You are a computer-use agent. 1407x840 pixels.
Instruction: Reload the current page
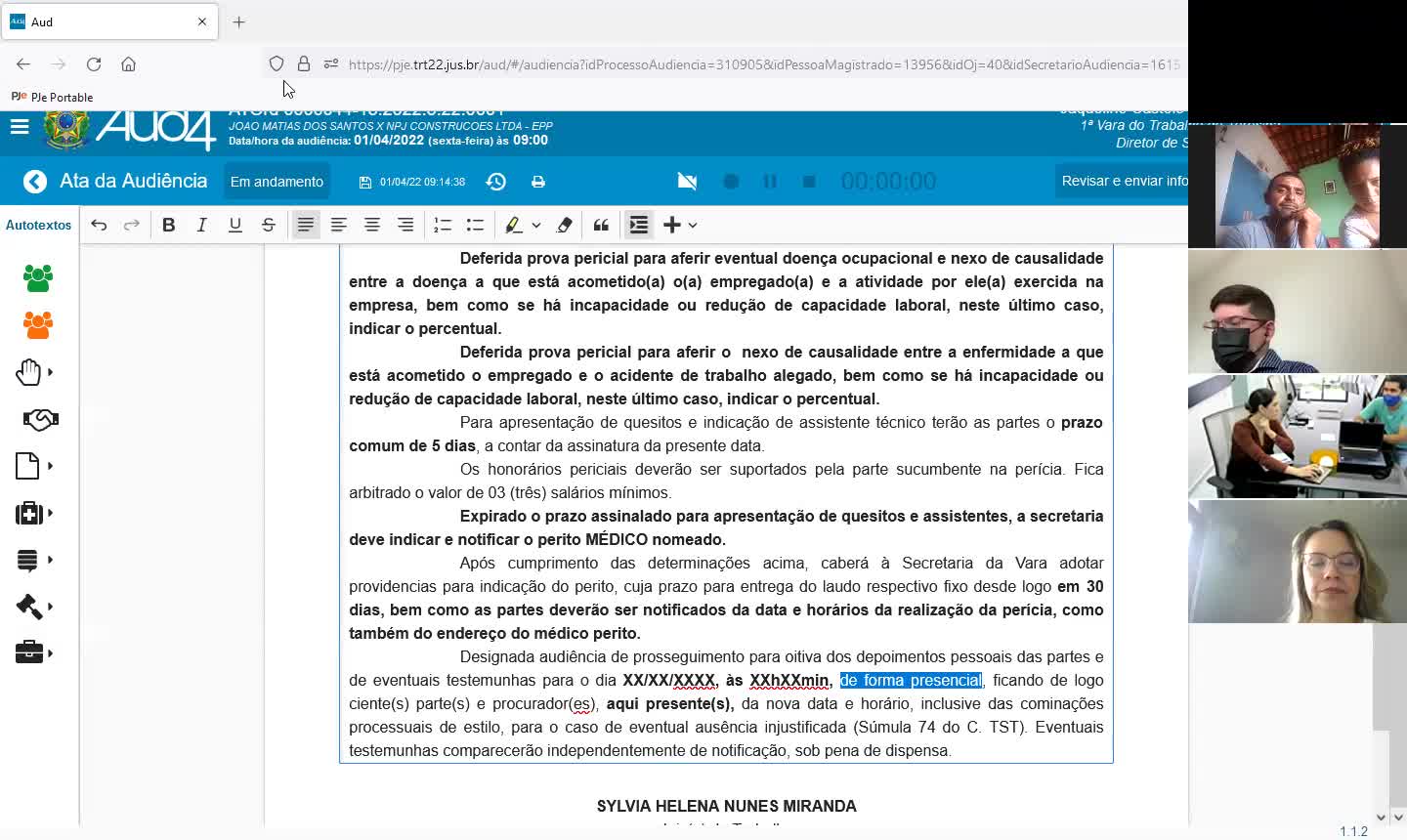click(94, 64)
